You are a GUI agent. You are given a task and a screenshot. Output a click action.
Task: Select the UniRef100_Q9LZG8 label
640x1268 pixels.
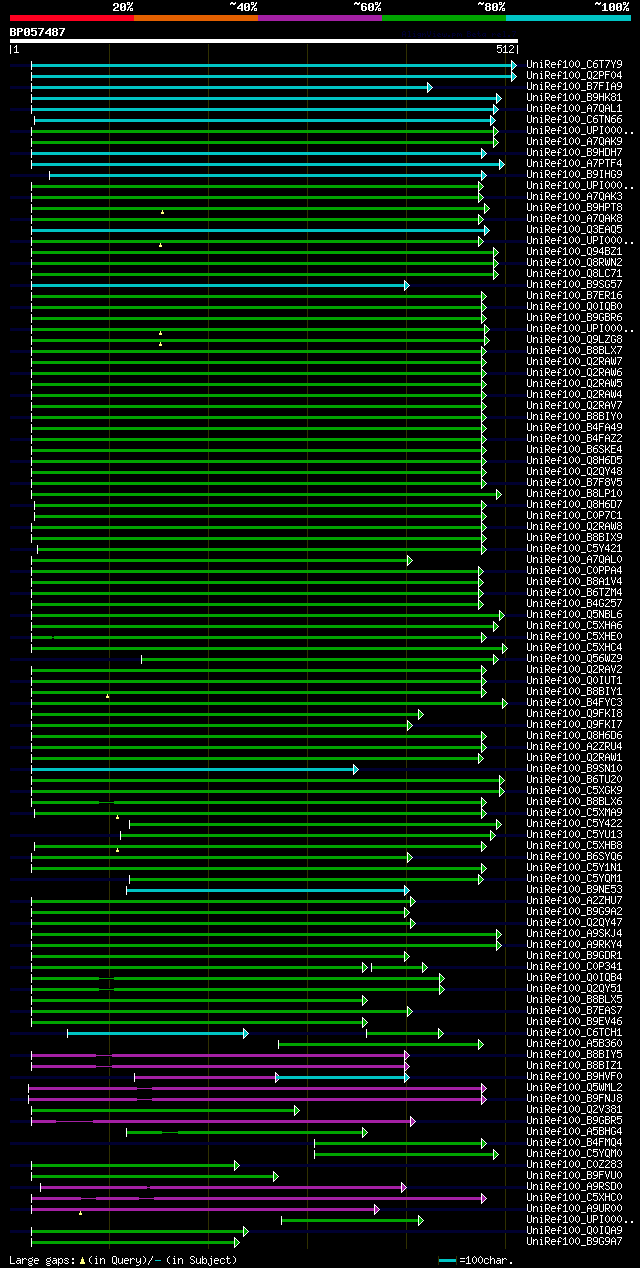[x=576, y=339]
